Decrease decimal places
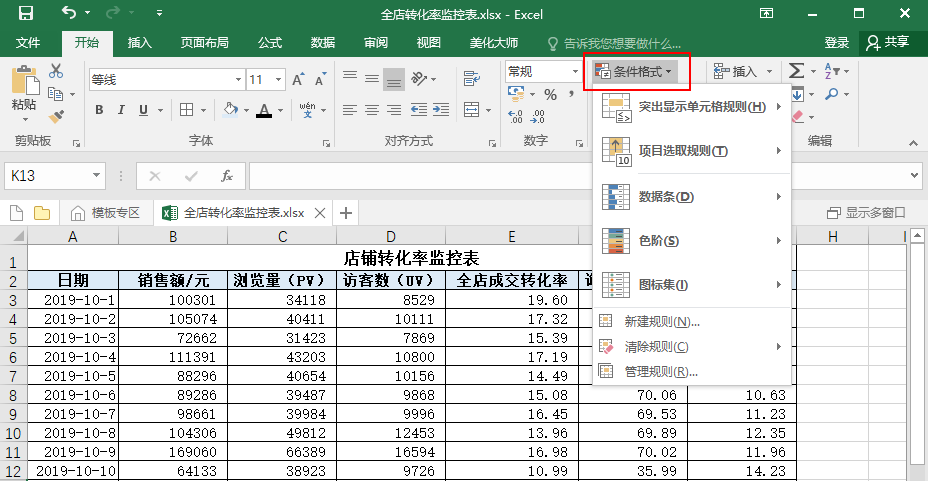 537,117
